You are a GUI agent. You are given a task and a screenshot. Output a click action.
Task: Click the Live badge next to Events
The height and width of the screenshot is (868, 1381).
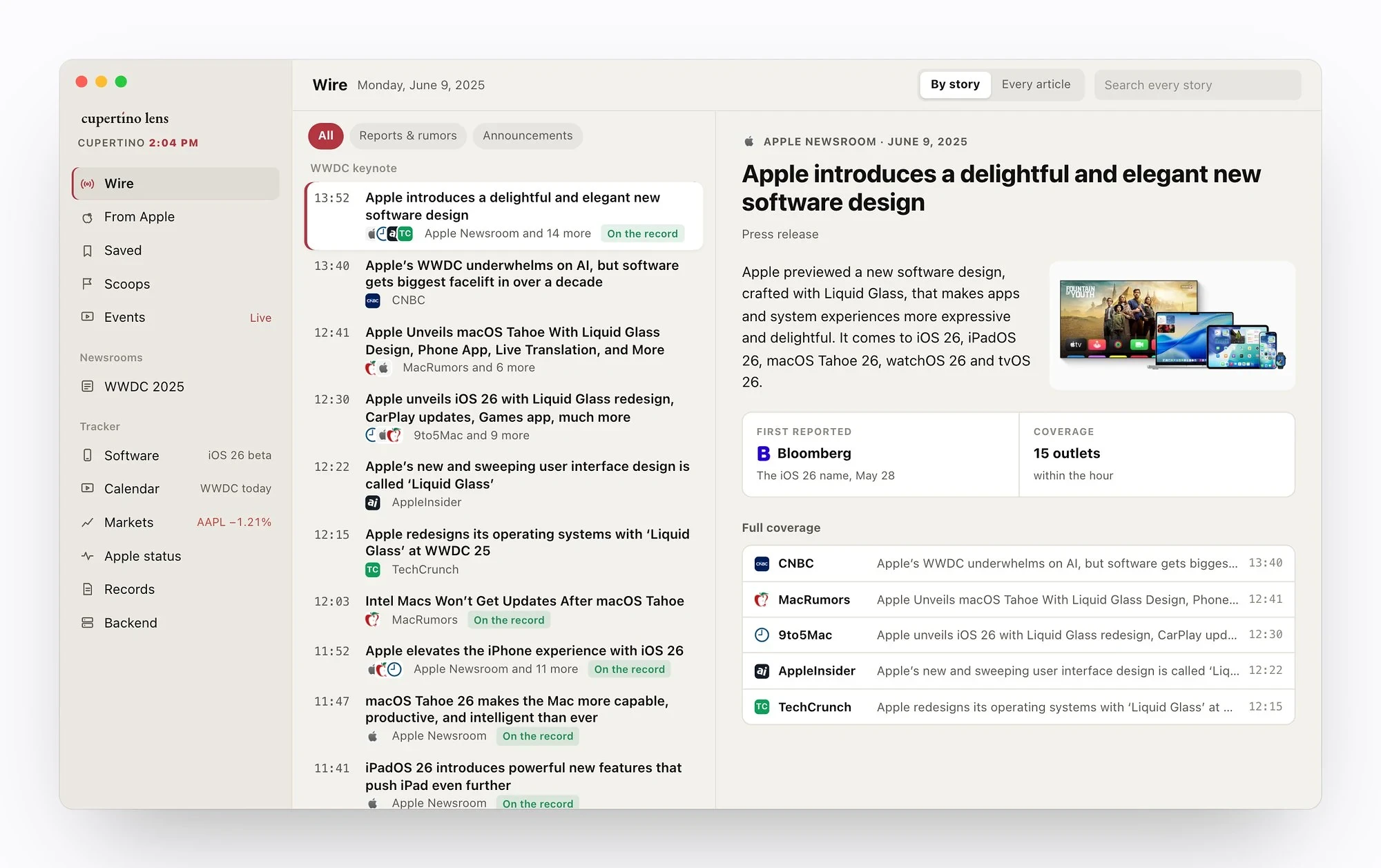coord(260,318)
